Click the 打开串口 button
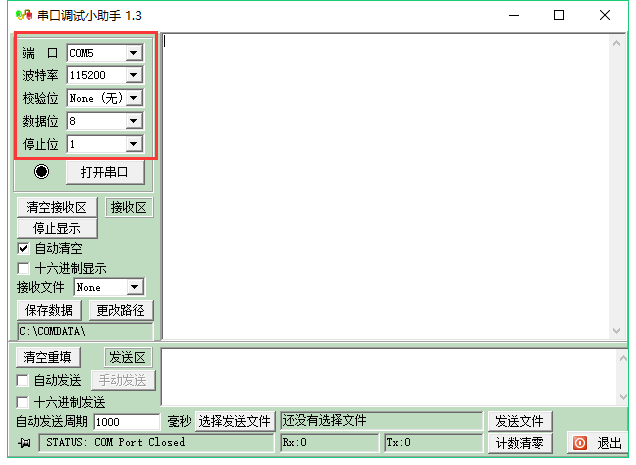 105,172
